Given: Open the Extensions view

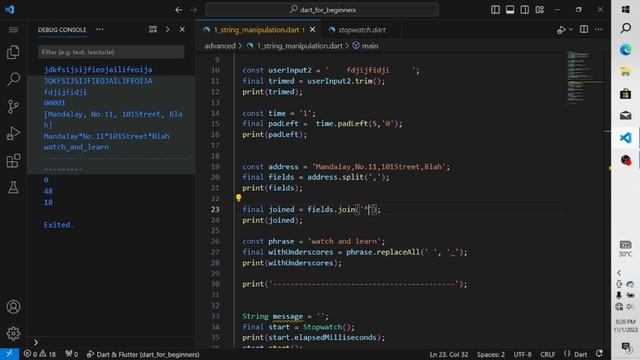Looking at the screenshot, I should (x=13, y=160).
